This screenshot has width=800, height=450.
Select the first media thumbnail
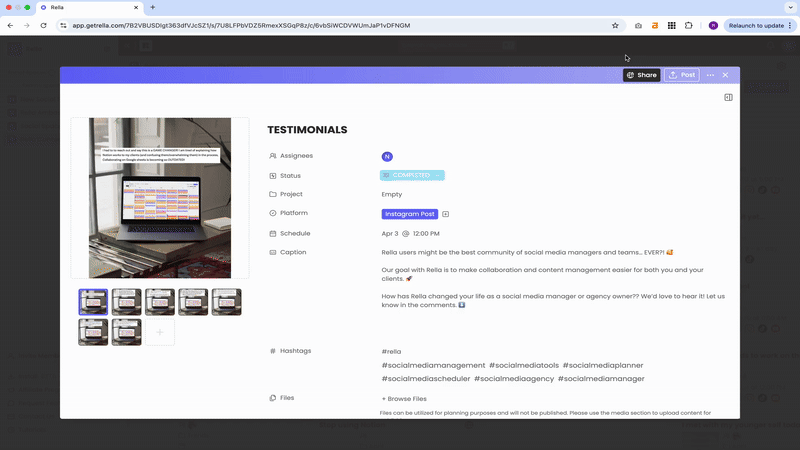93,302
